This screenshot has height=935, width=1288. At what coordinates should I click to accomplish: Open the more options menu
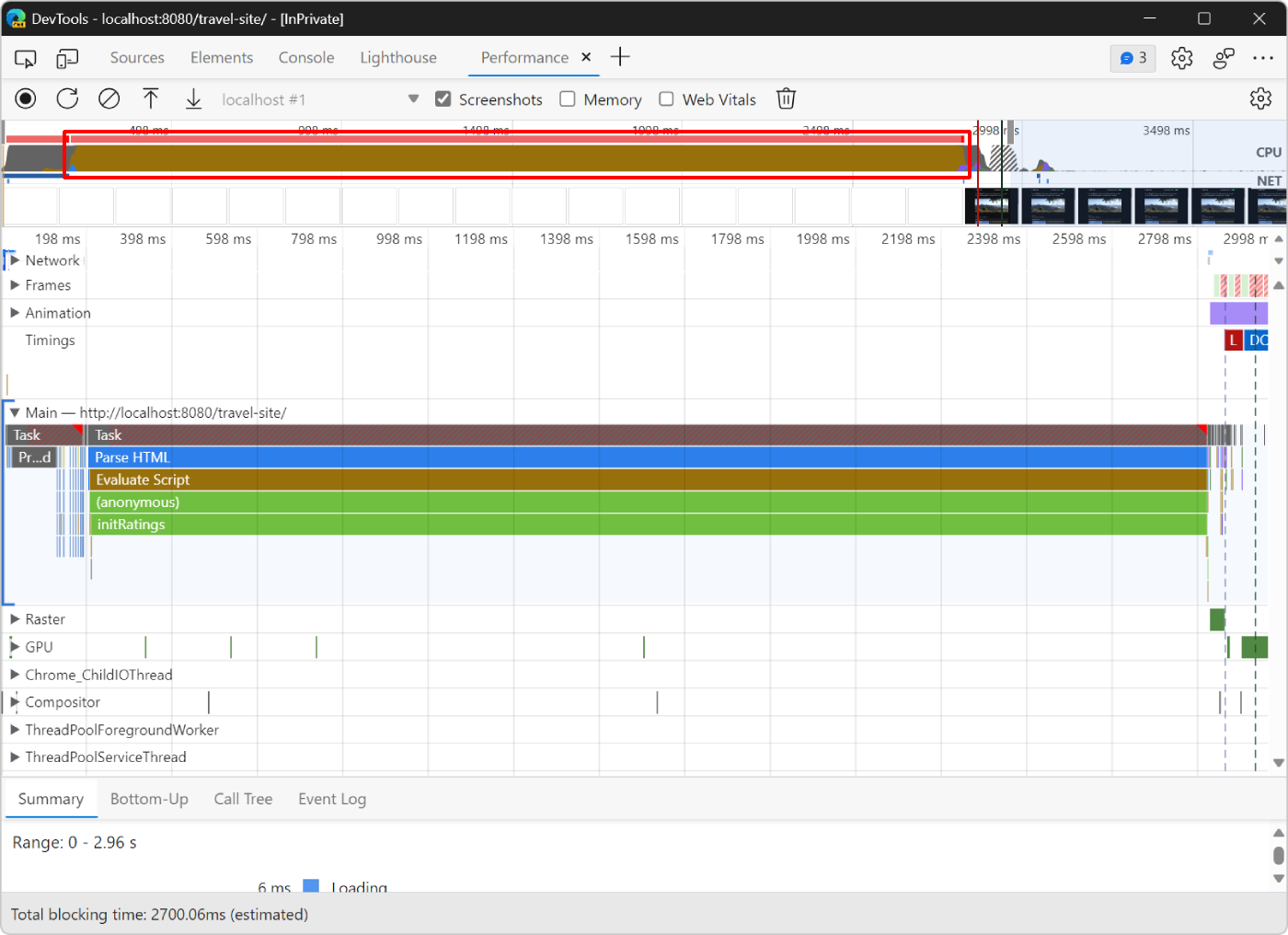1262,57
